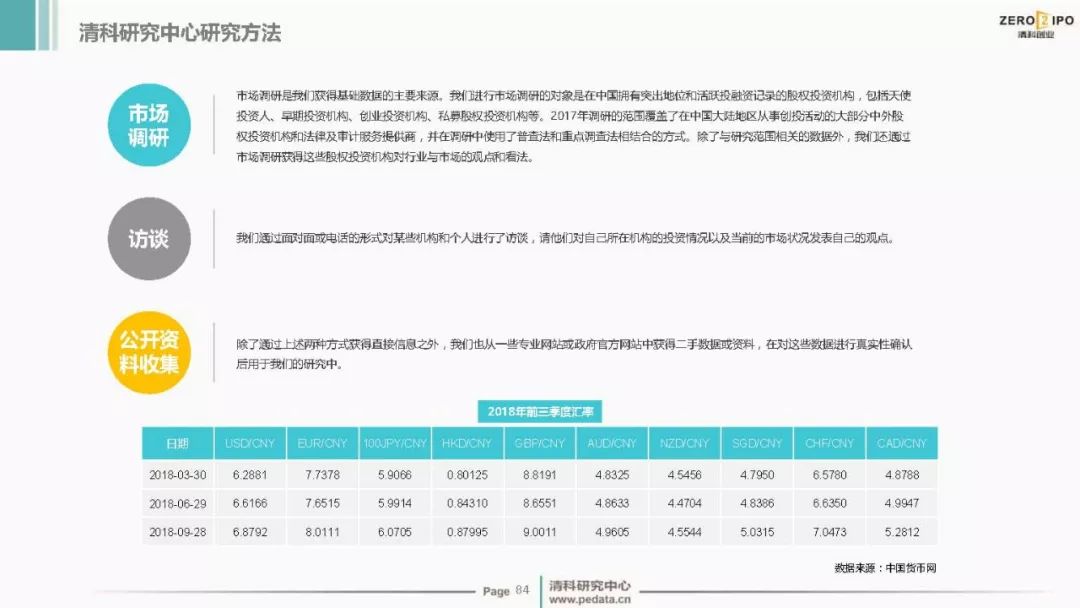Viewport: 1080px width, 608px height.
Task: Click the 2018年前三季度汇率 table title
Action: pos(539,412)
